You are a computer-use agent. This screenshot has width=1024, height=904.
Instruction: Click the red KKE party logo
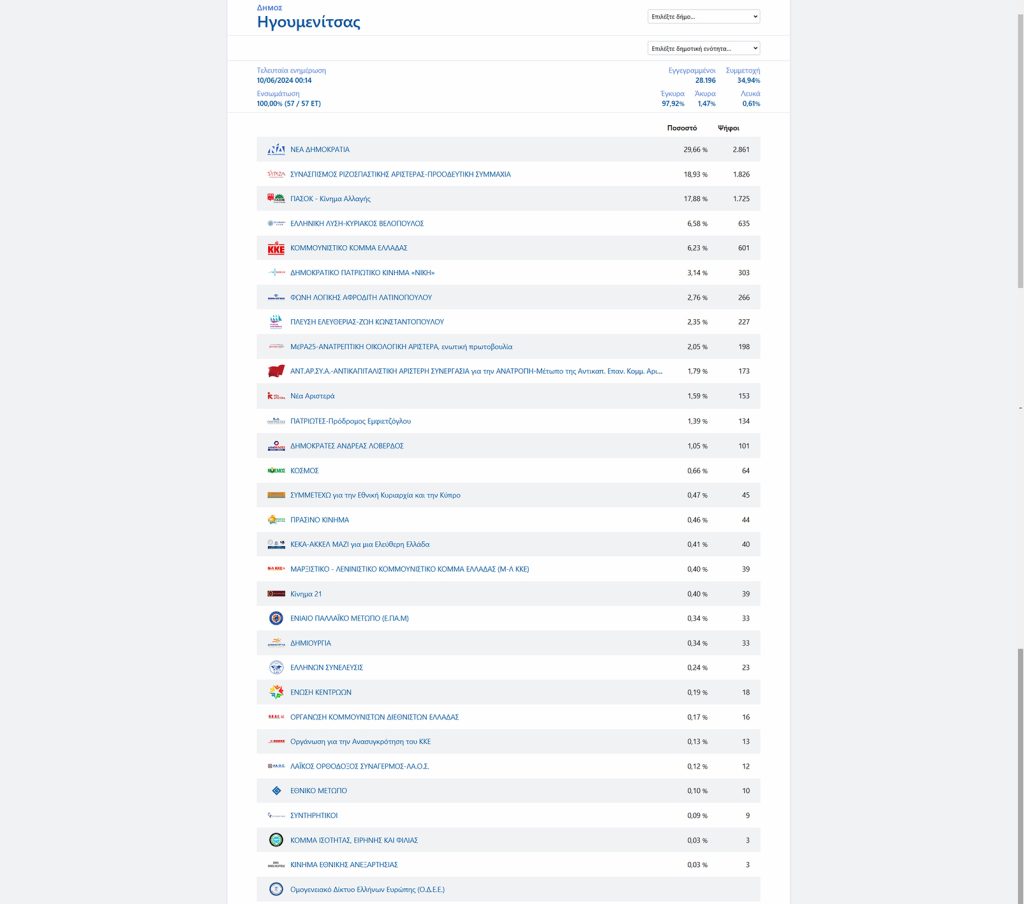coord(276,248)
